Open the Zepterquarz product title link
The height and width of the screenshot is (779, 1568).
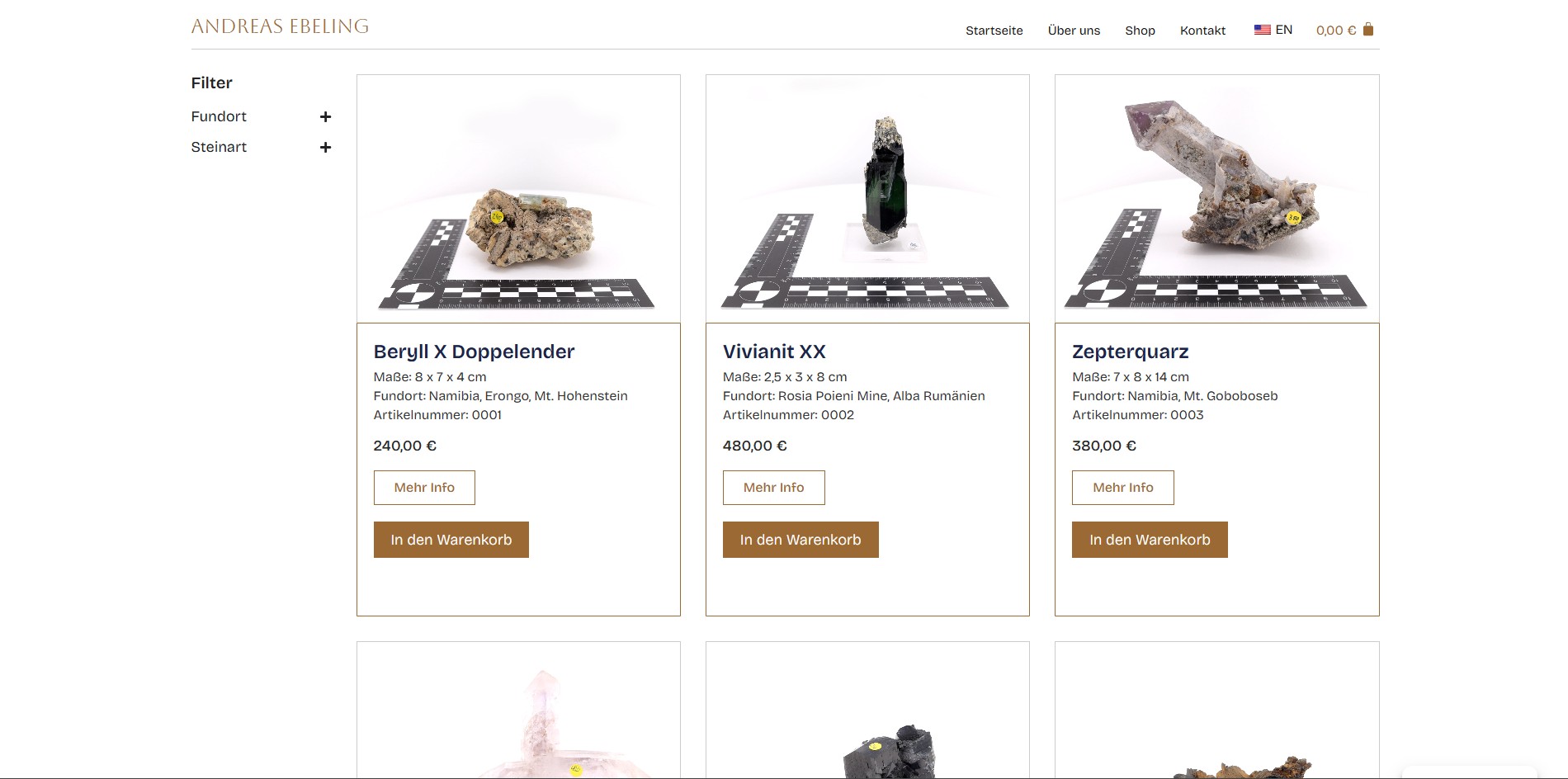tap(1130, 352)
